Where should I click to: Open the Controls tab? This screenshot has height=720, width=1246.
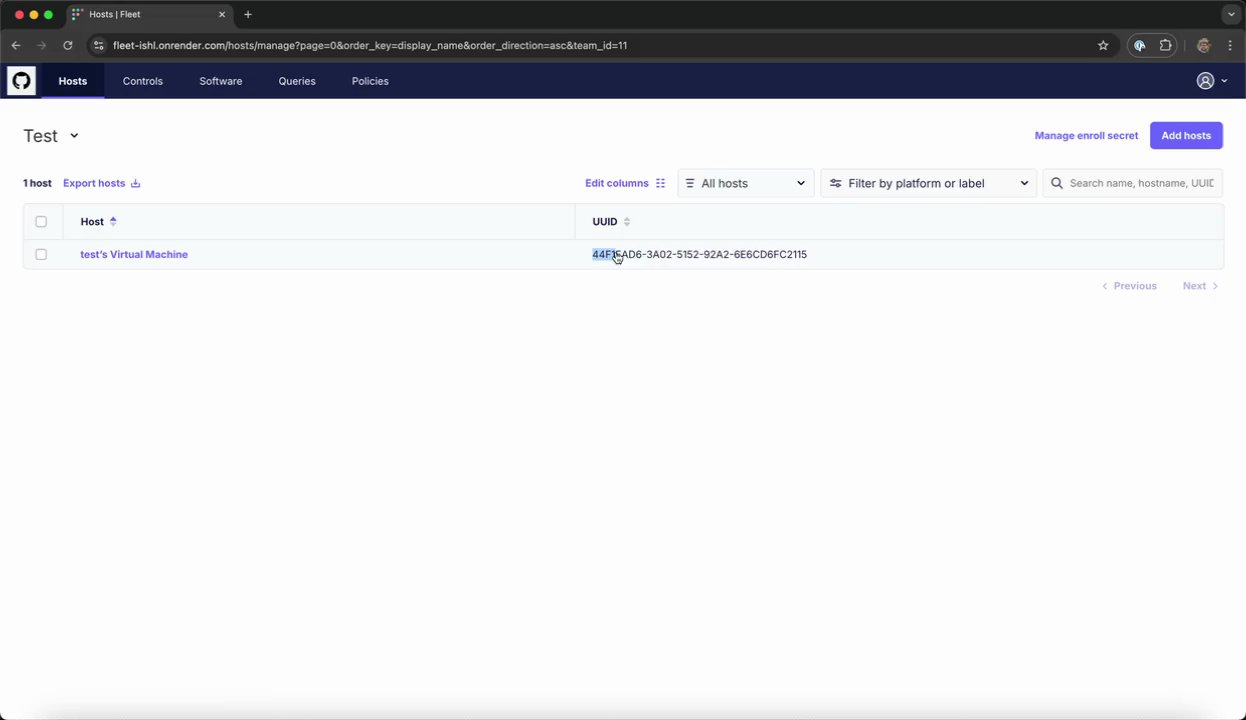tap(143, 81)
